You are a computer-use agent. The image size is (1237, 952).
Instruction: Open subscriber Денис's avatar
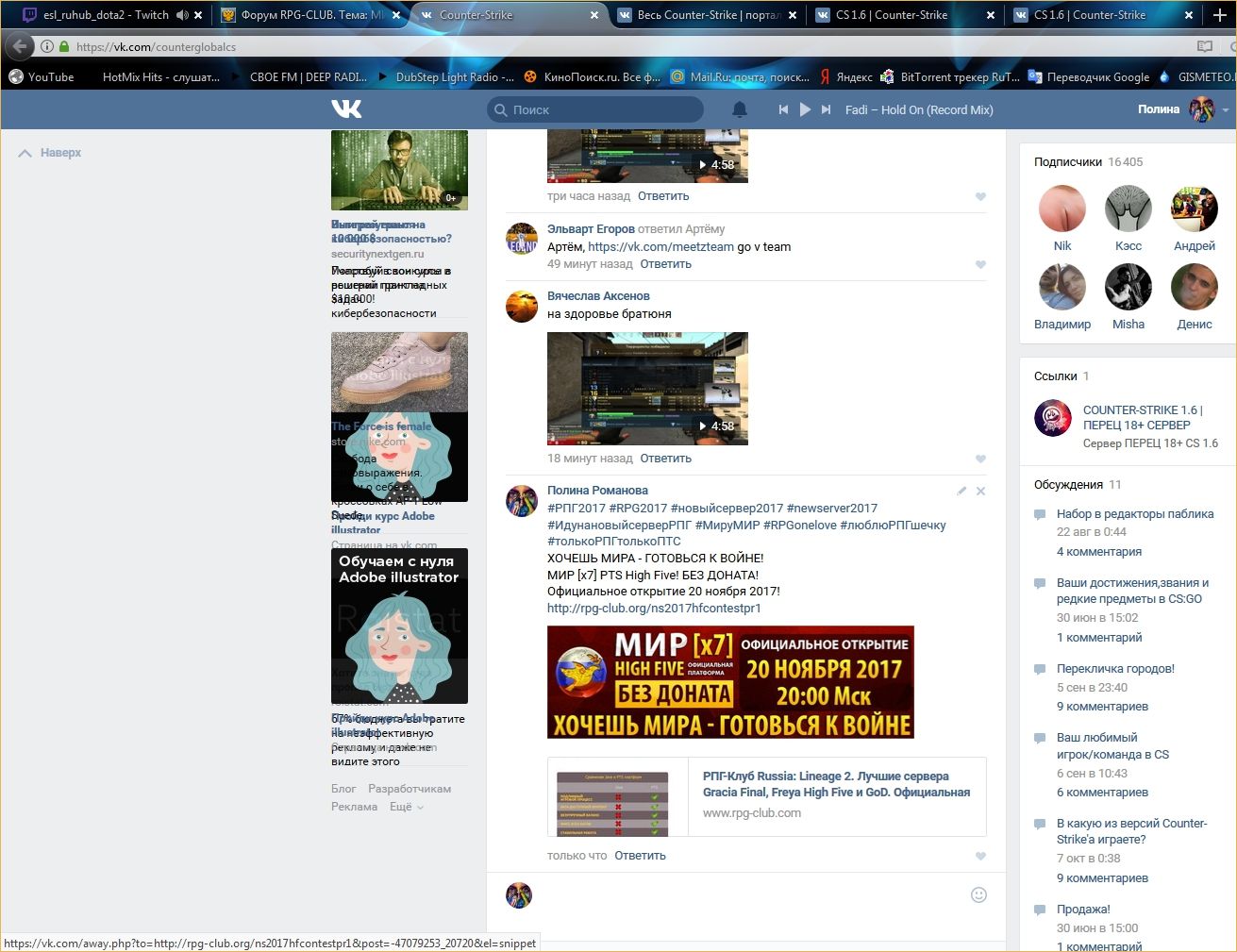(x=1195, y=287)
